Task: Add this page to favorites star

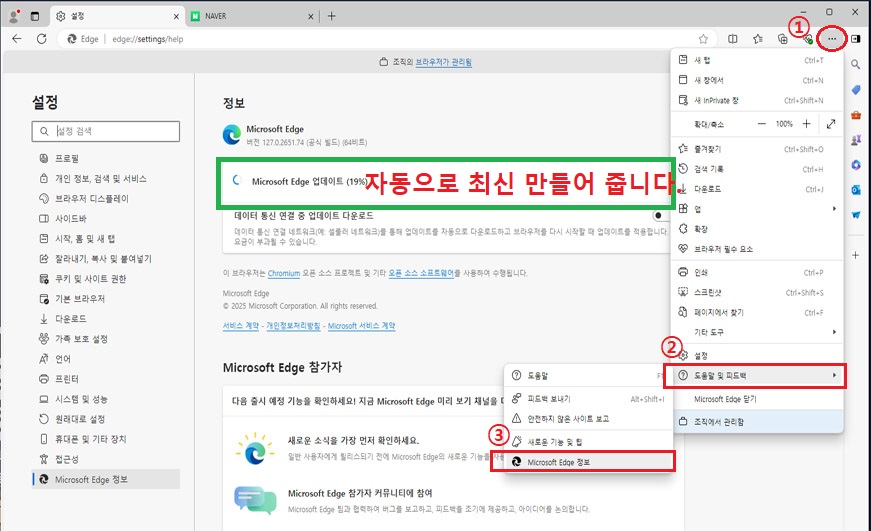Action: (x=703, y=39)
